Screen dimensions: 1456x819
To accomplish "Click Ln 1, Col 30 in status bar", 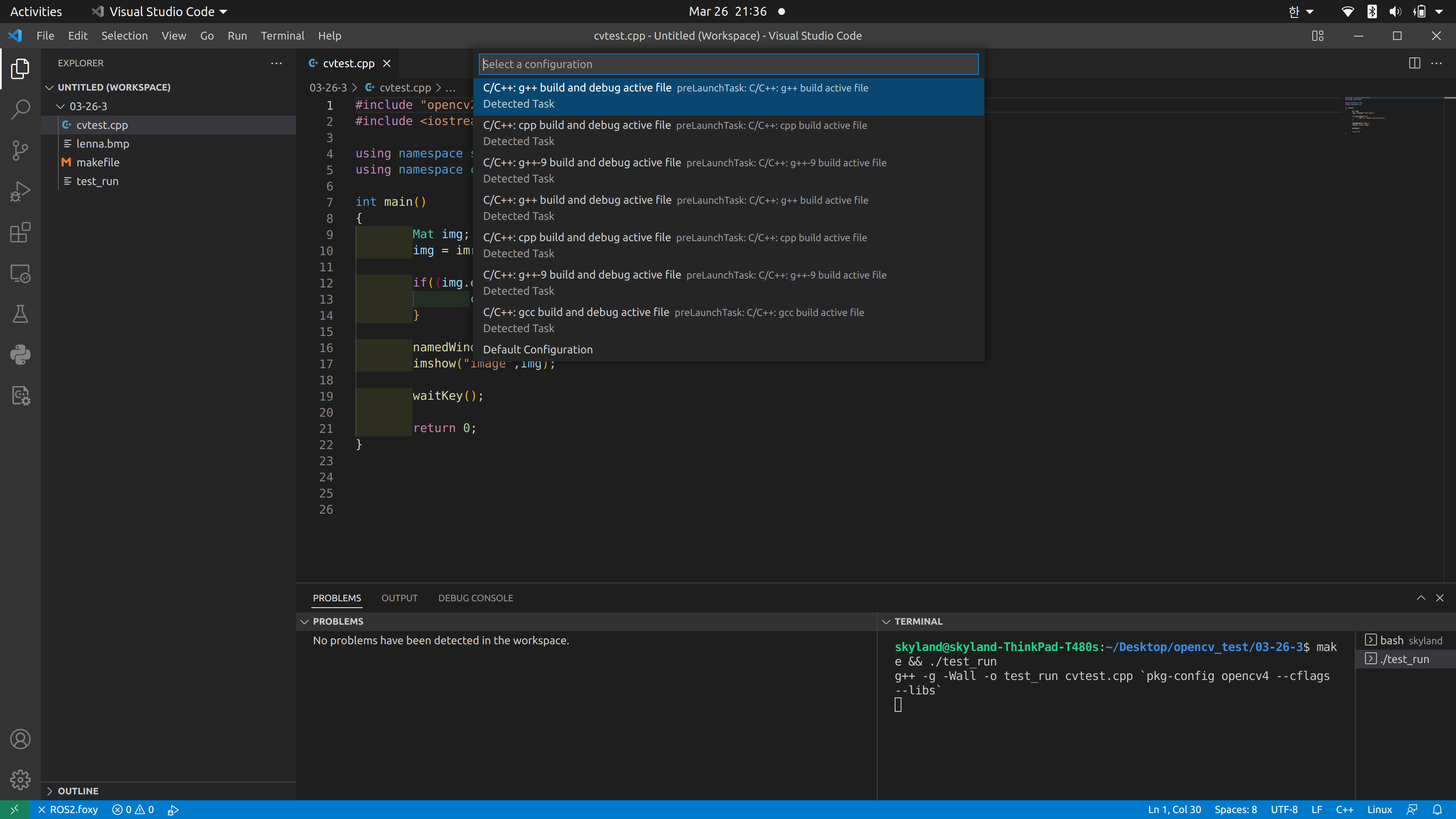I will 1174,809.
